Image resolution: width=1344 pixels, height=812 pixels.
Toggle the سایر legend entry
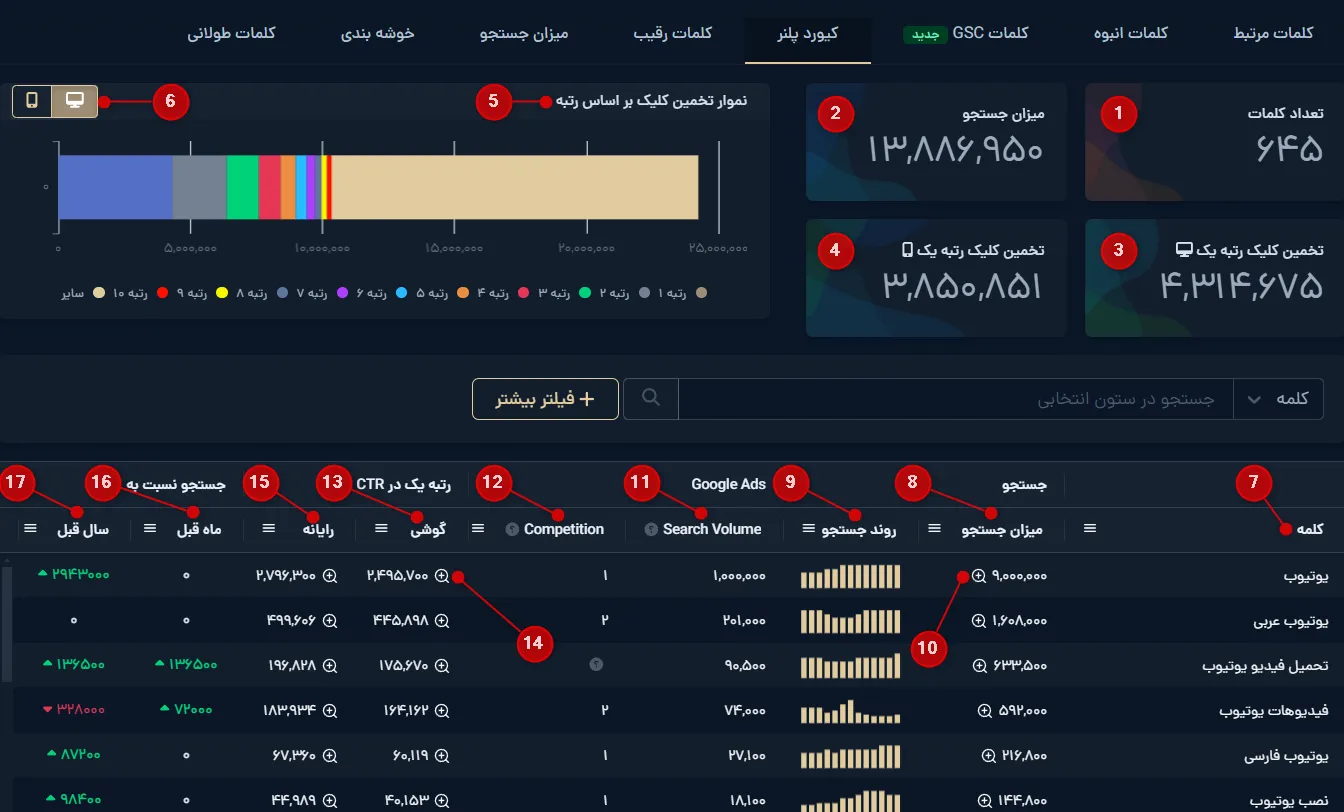pos(85,293)
